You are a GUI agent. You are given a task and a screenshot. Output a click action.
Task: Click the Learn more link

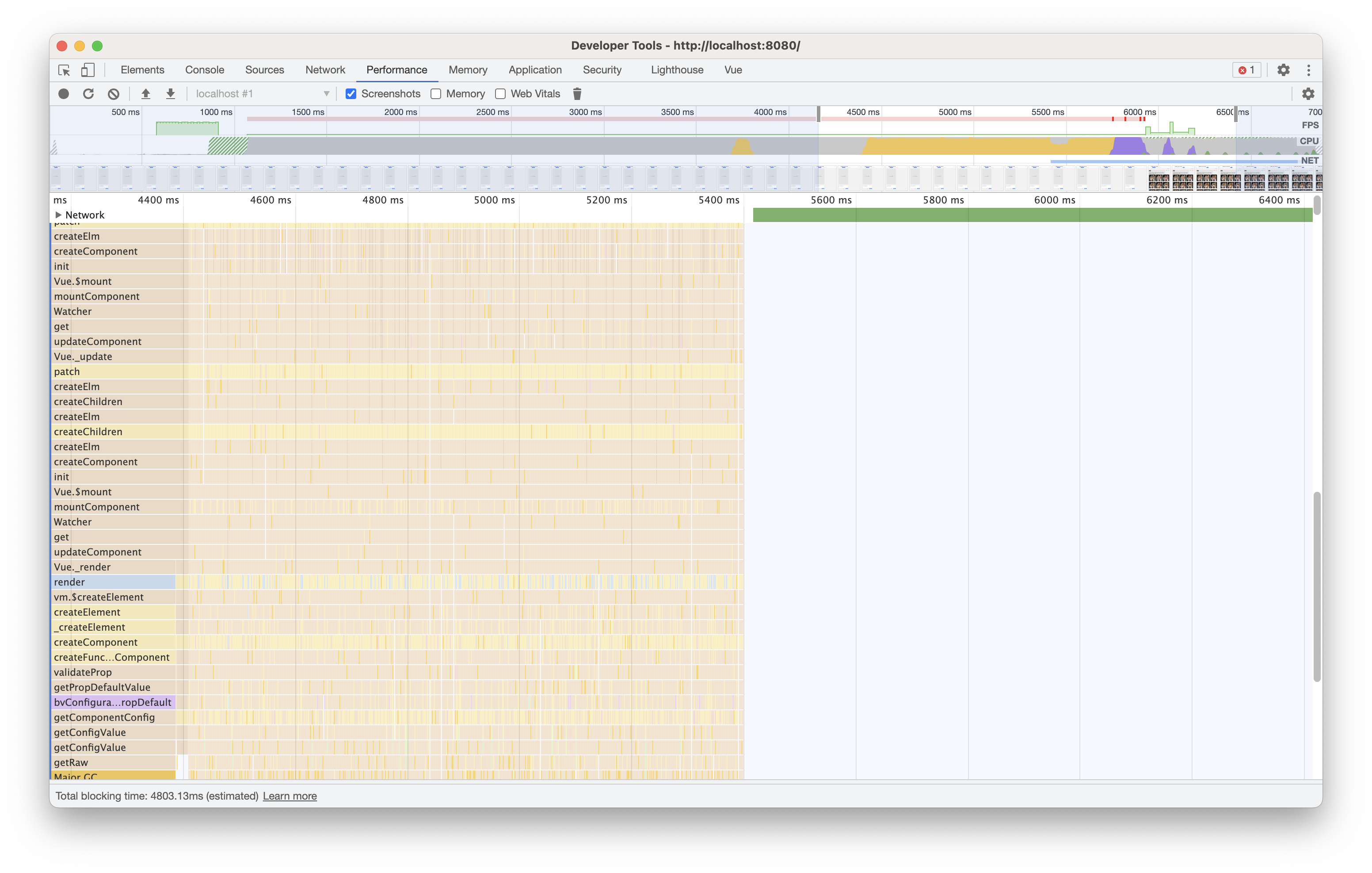click(290, 796)
